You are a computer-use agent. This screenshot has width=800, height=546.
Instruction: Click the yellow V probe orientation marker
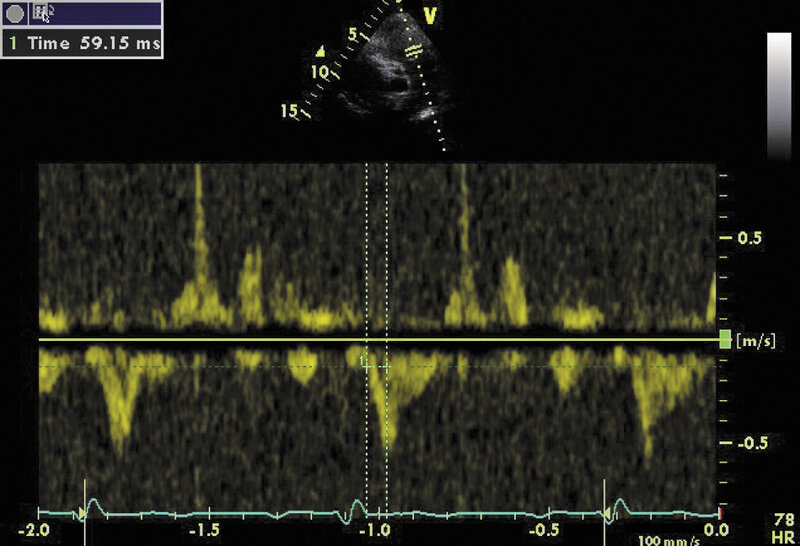[431, 16]
